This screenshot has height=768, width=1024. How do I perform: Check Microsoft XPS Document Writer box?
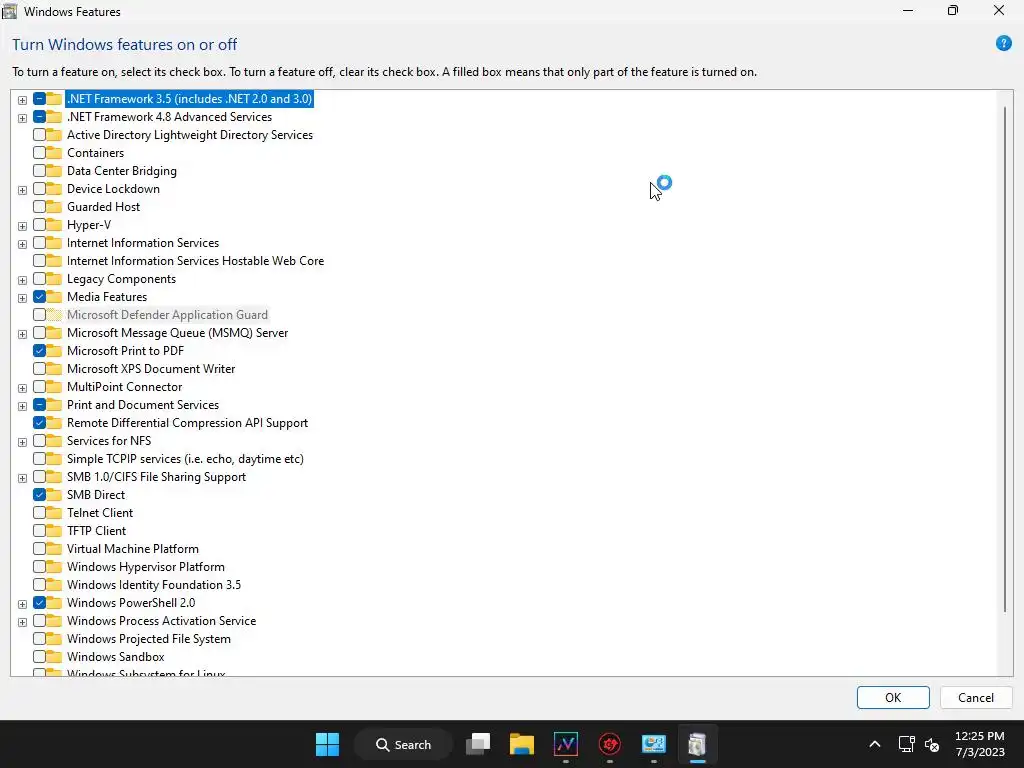[x=39, y=369]
